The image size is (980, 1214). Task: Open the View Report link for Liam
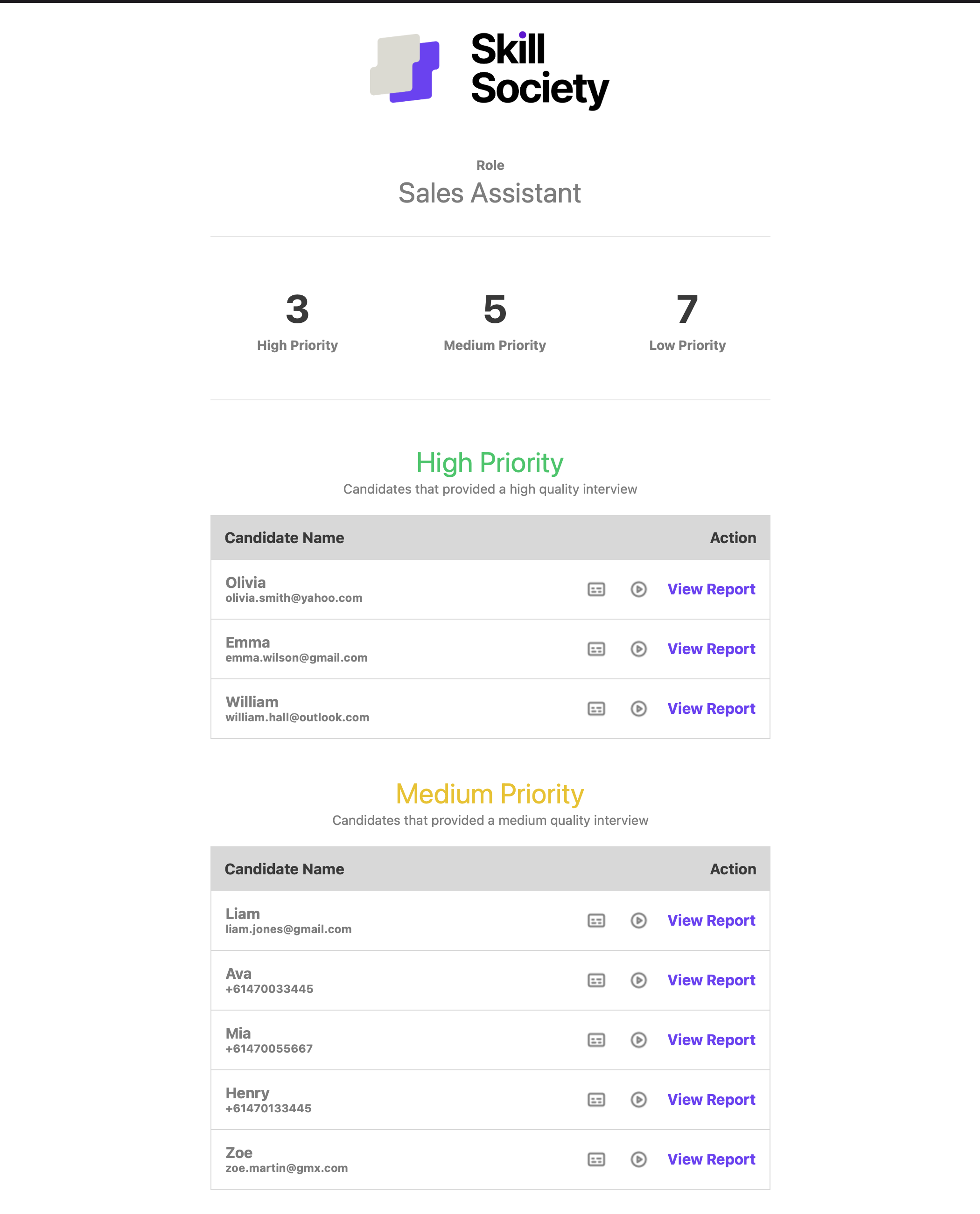click(711, 921)
